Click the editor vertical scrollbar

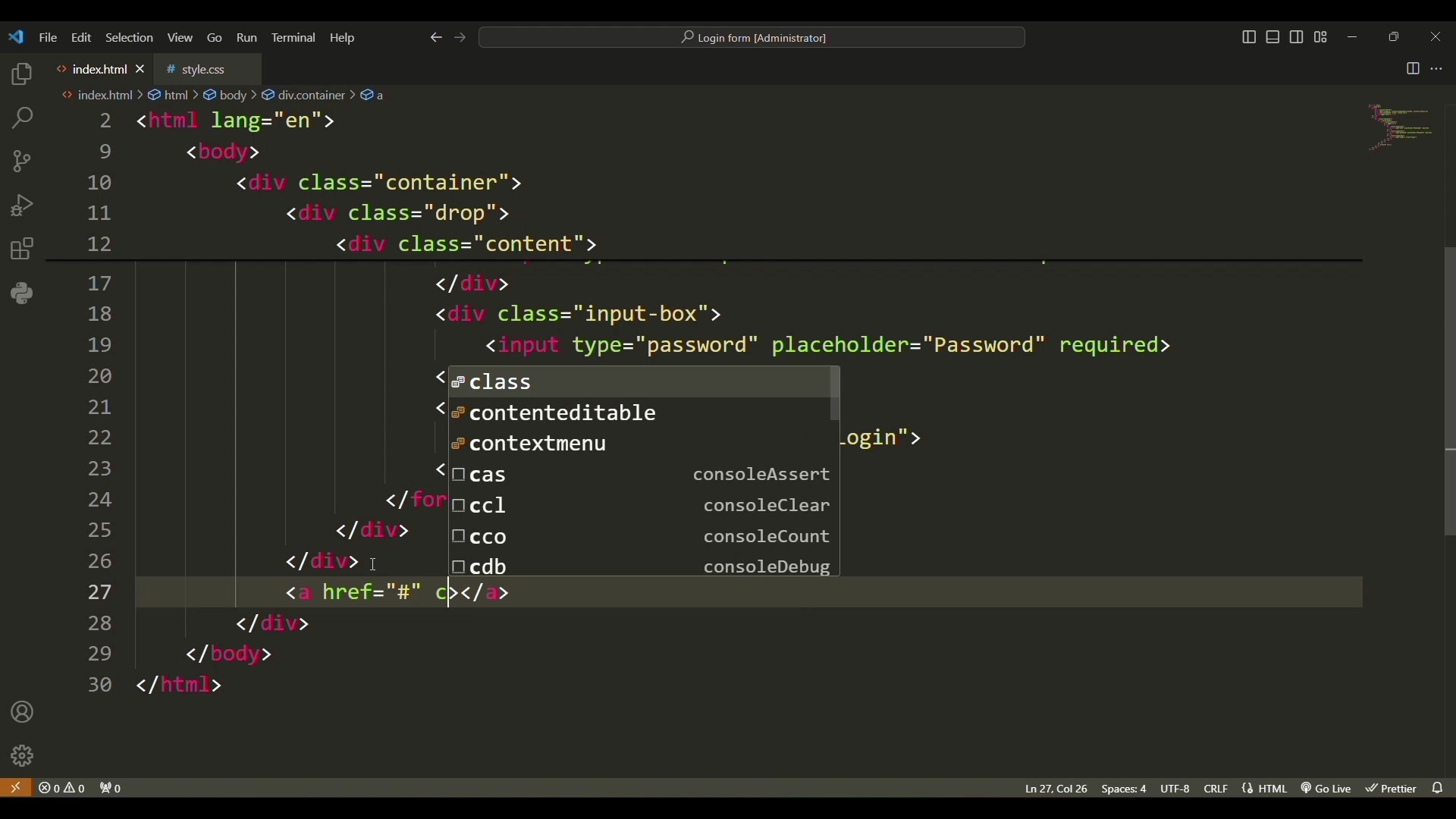(x=1450, y=392)
